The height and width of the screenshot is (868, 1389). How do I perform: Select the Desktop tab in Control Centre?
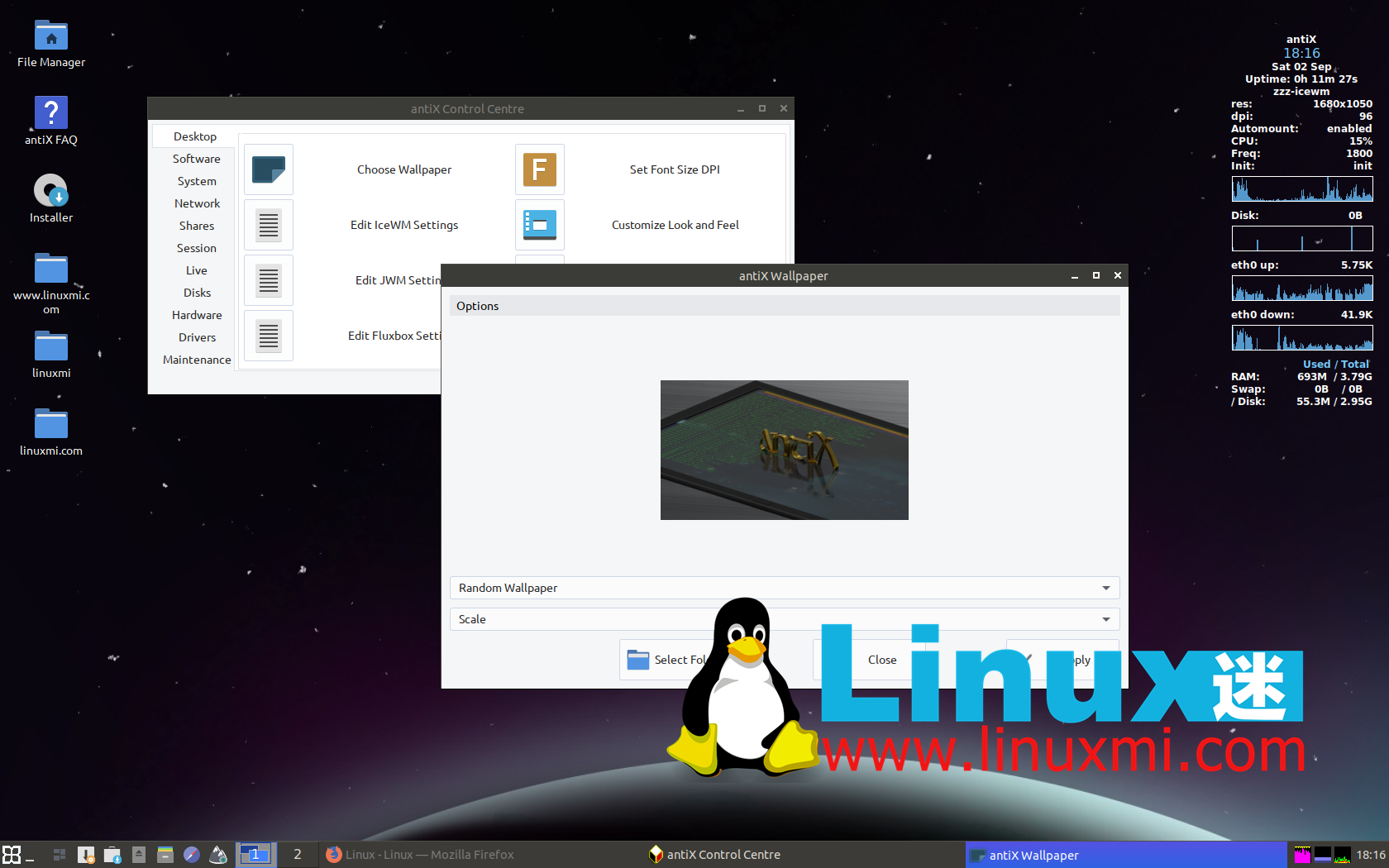point(195,136)
